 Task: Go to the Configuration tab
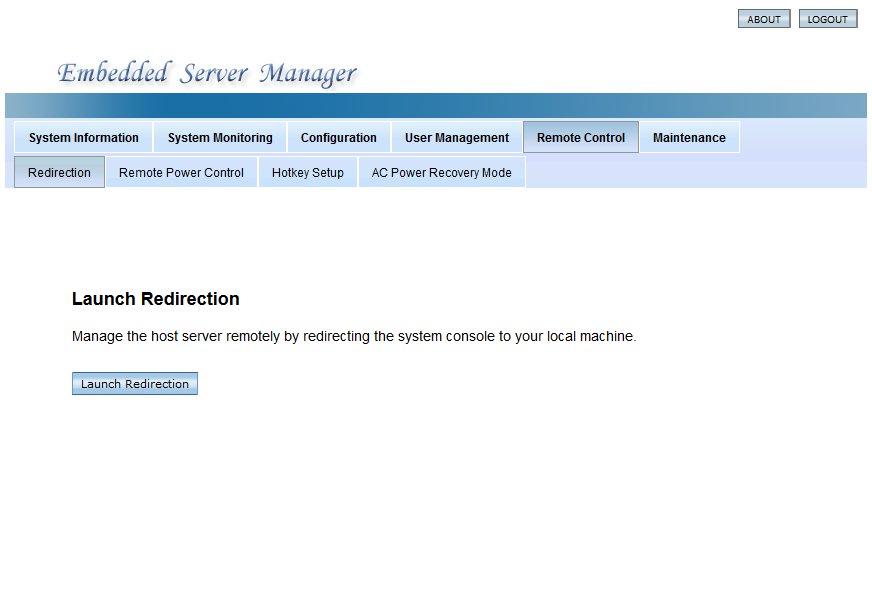coord(338,138)
